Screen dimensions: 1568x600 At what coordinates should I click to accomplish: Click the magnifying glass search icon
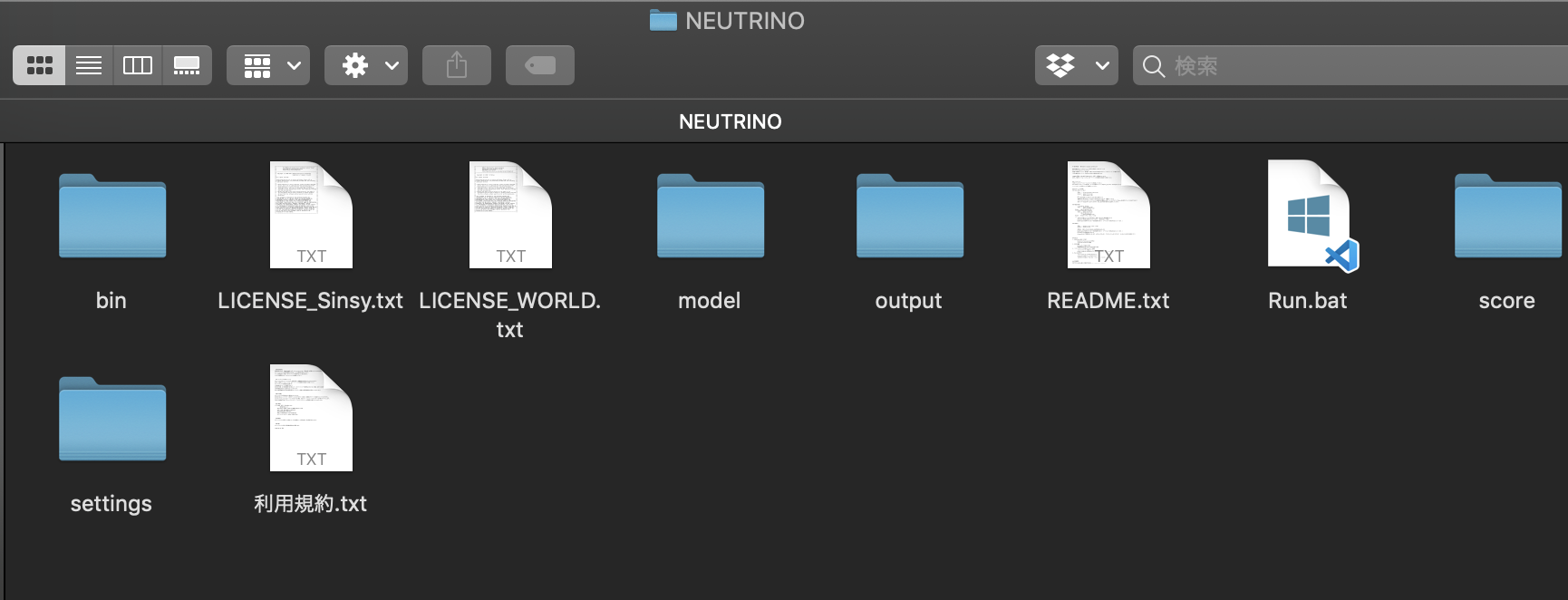1153,66
